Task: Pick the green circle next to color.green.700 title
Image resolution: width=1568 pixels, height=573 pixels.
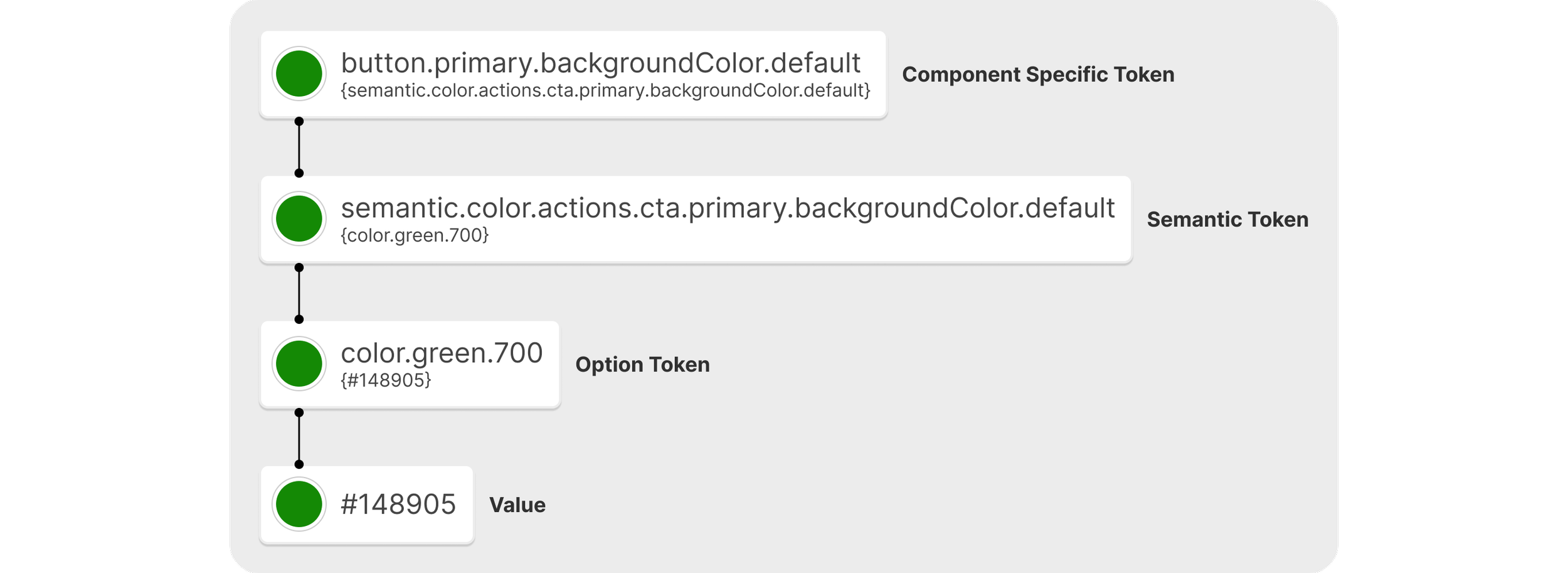Action: click(x=299, y=363)
